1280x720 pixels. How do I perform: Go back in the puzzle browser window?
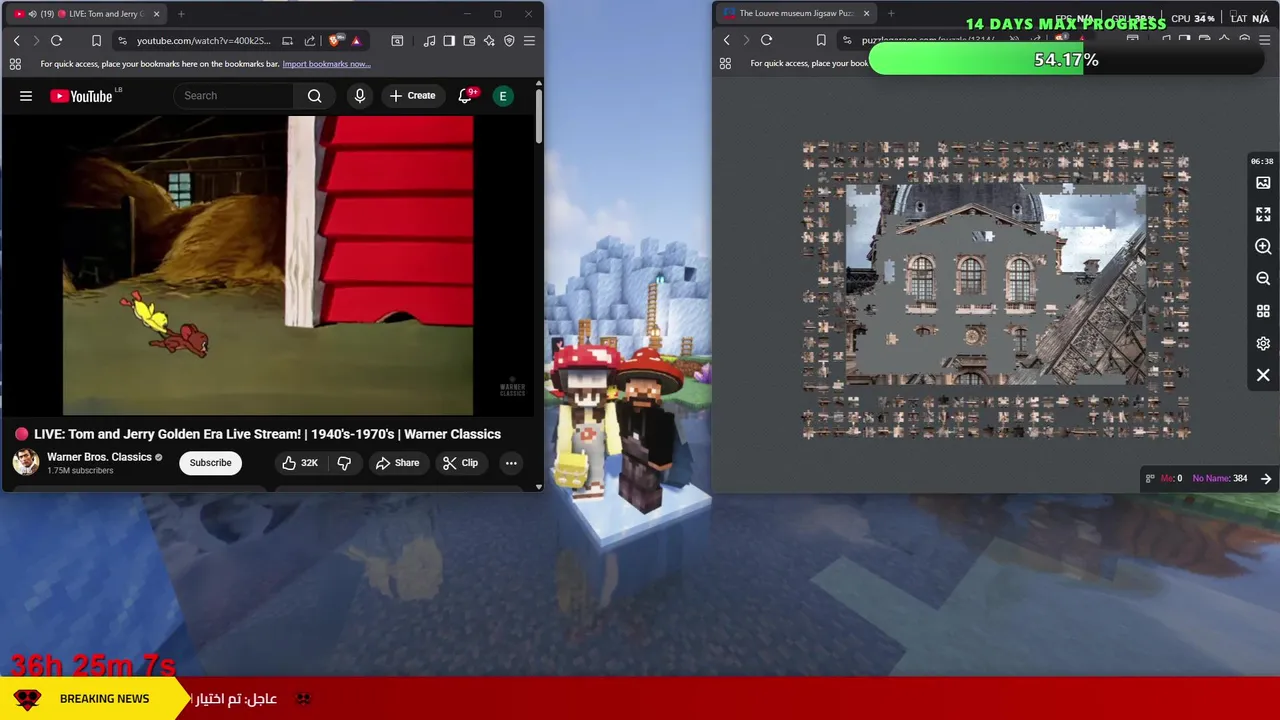click(726, 40)
